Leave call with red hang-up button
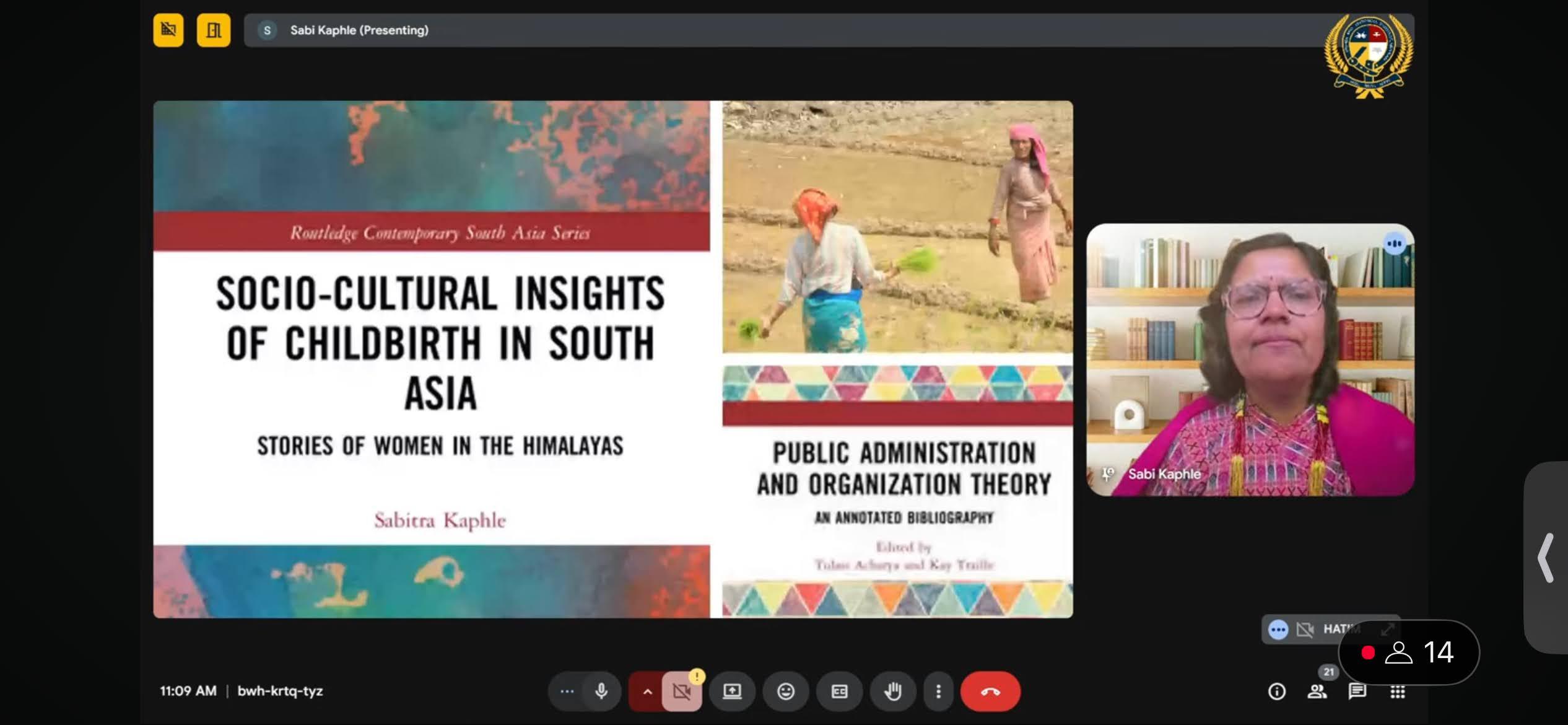Viewport: 1568px width, 725px height. tap(990, 691)
